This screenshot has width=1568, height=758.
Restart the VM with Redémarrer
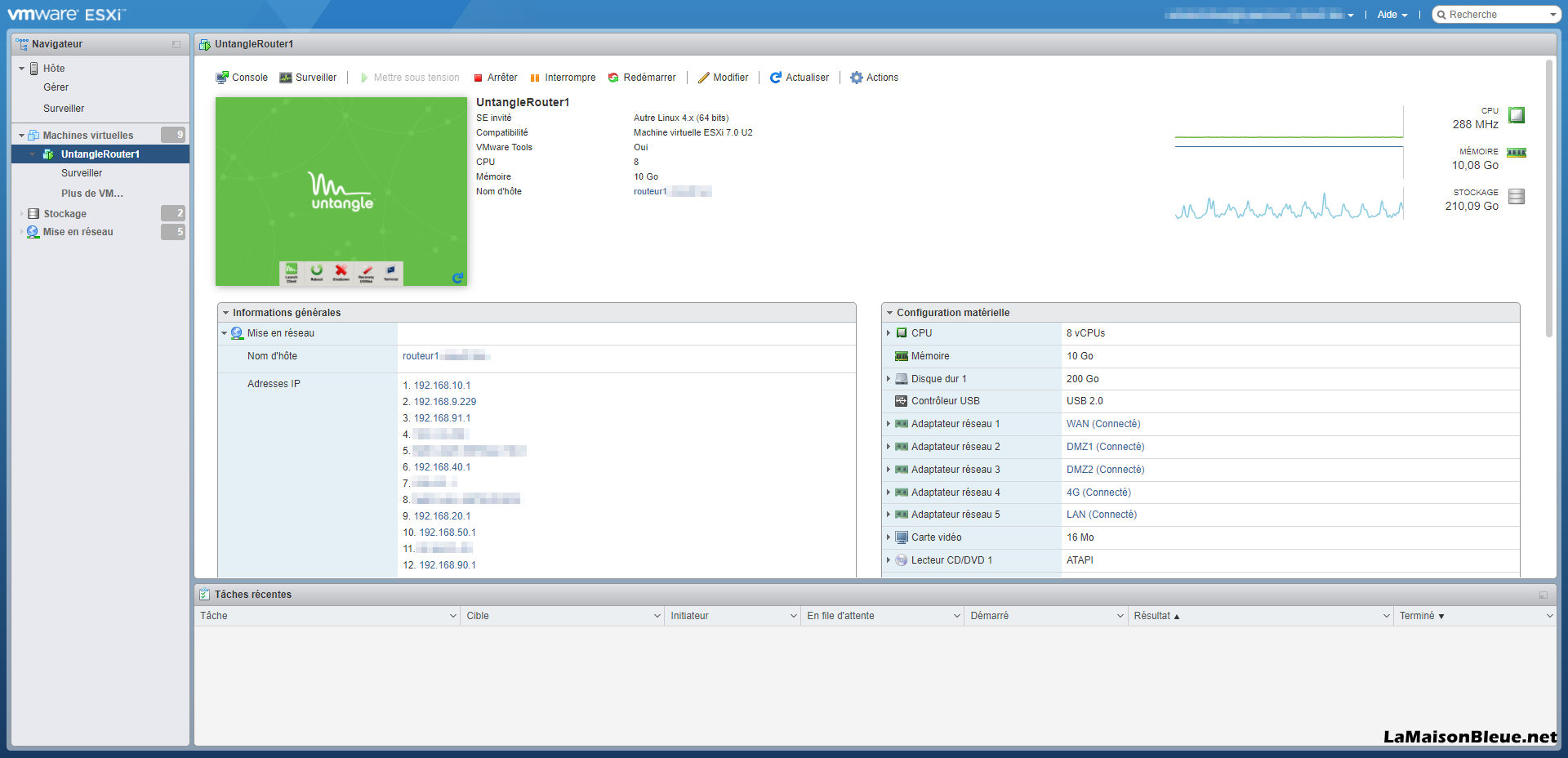click(642, 78)
